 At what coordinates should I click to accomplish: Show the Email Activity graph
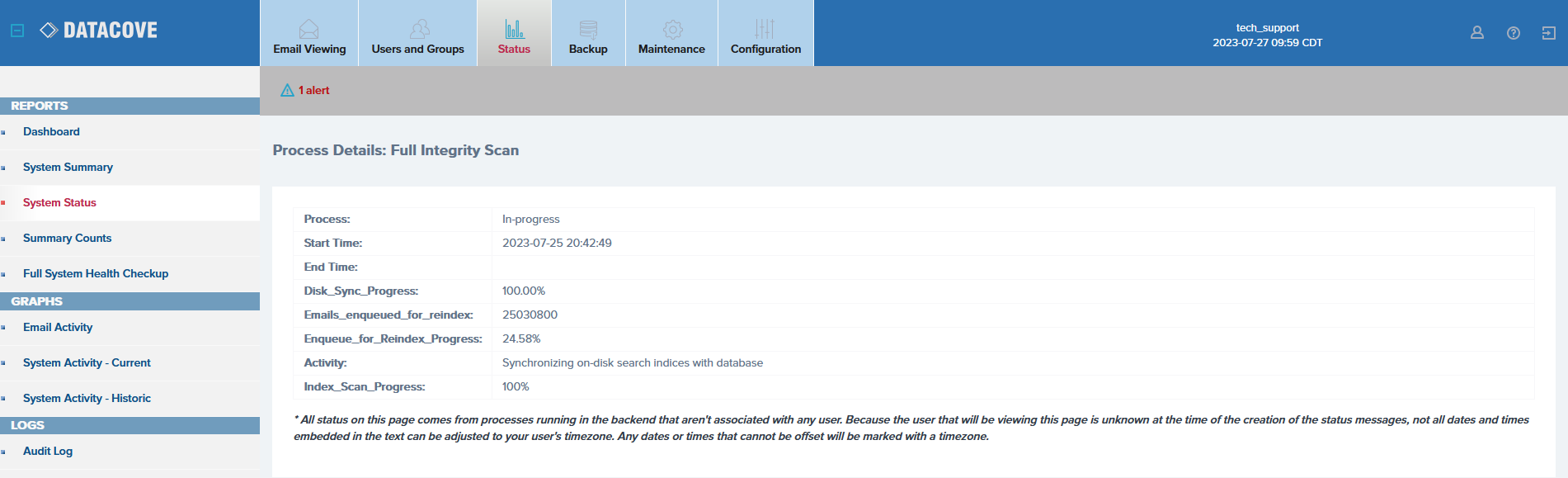(x=58, y=328)
